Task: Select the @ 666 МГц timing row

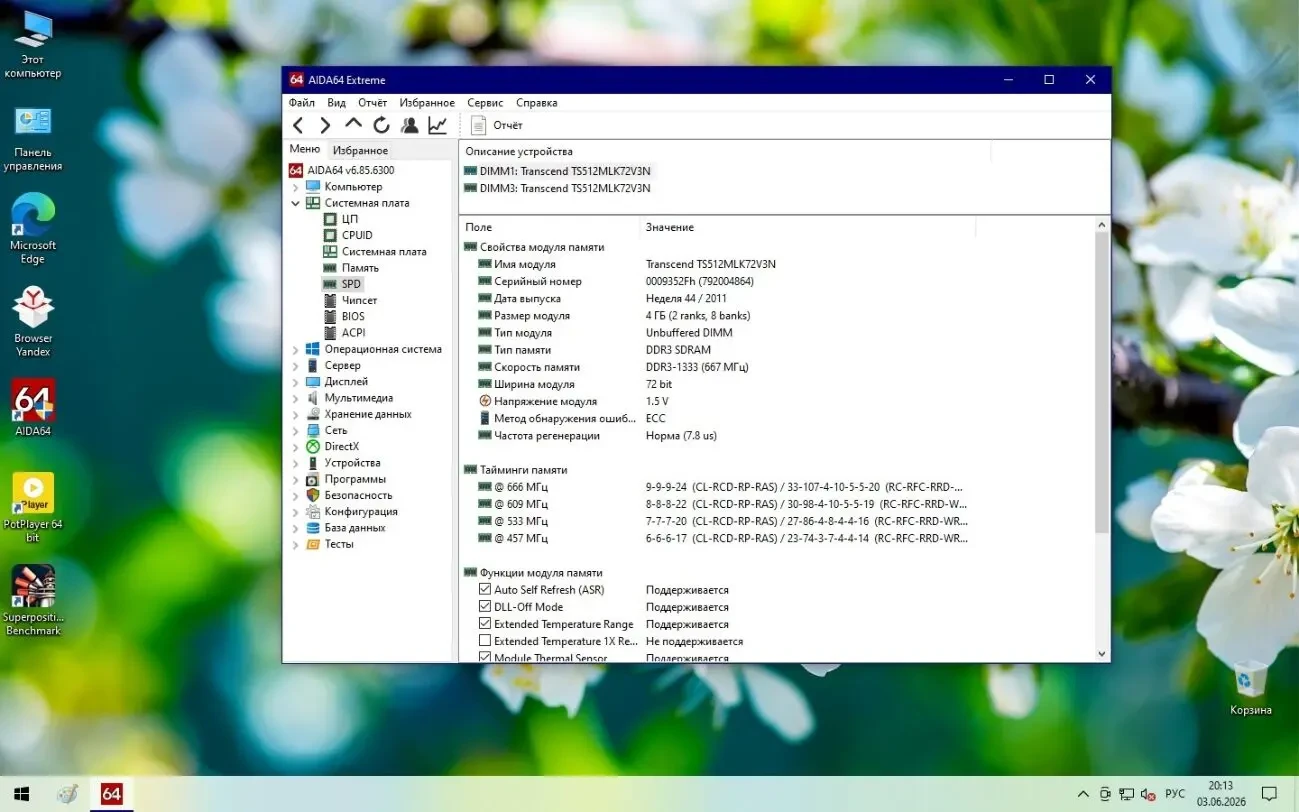Action: 777,487
